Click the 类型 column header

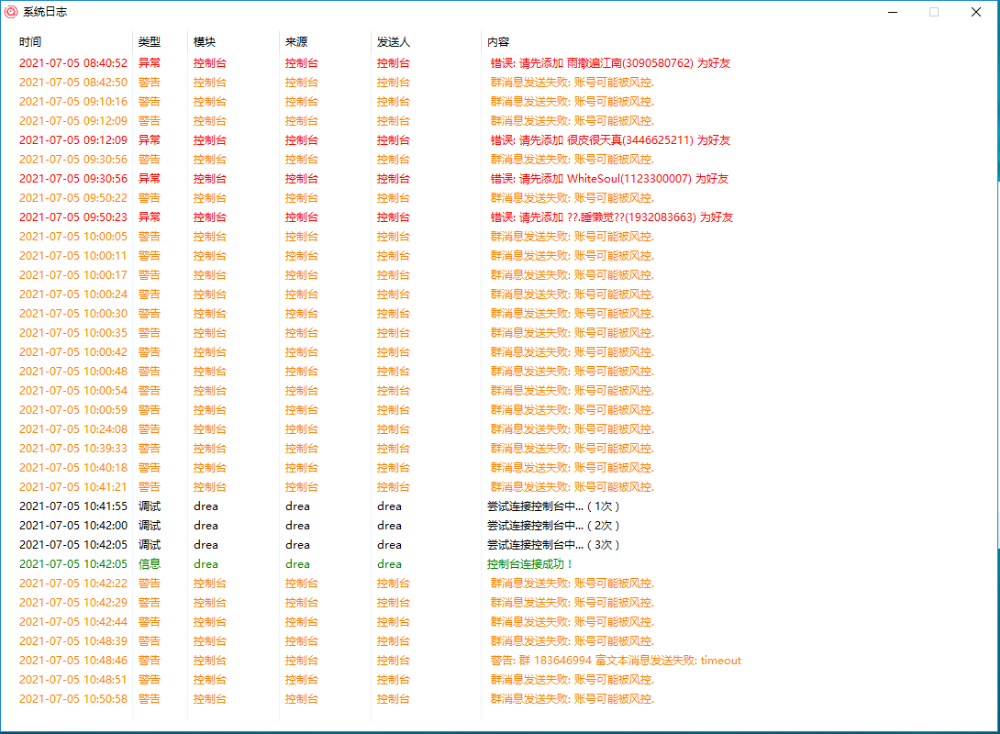click(149, 42)
